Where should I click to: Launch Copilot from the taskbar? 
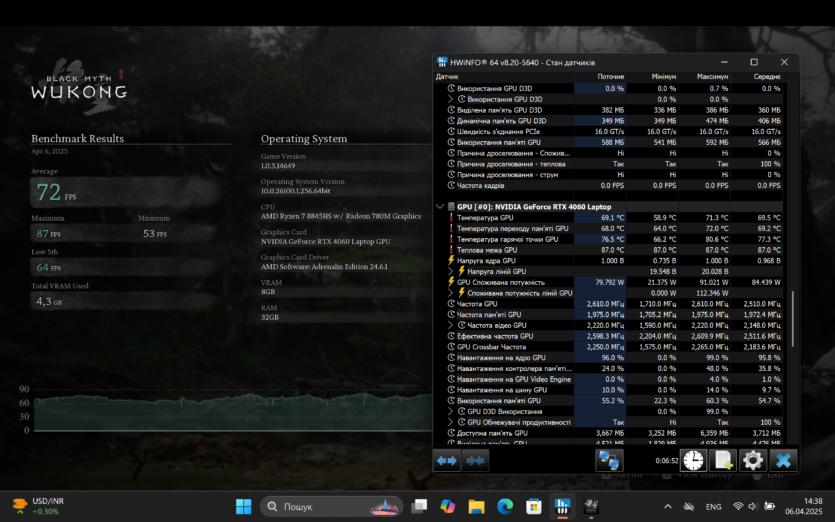click(x=447, y=506)
